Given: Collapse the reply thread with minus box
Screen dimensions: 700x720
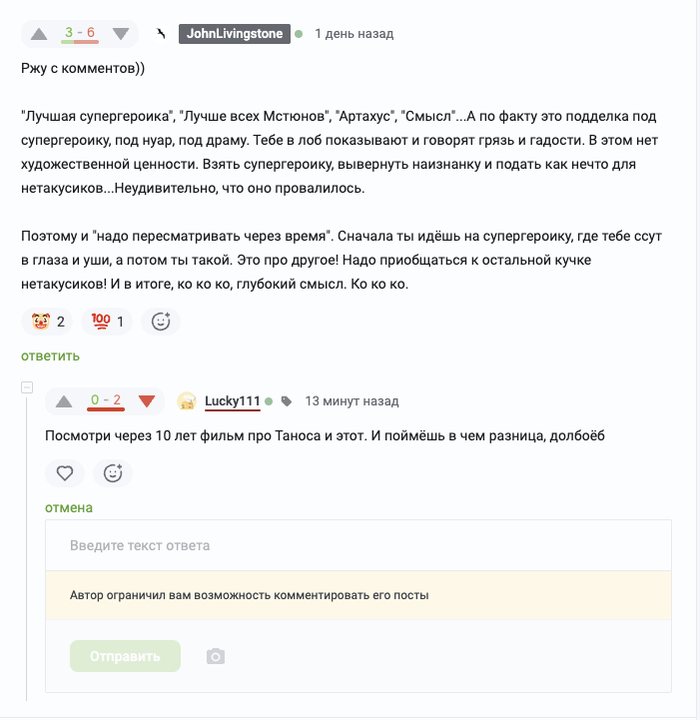Looking at the screenshot, I should 28,387.
